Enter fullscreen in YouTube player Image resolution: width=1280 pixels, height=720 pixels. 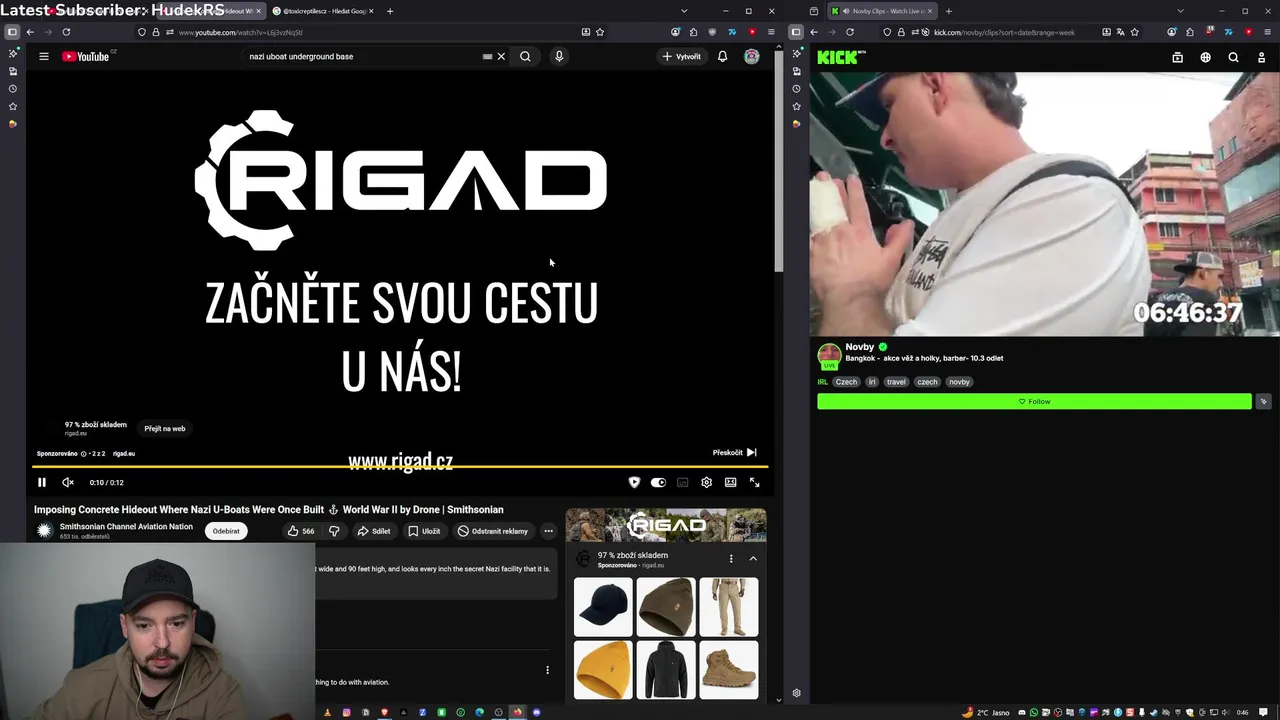pos(755,482)
